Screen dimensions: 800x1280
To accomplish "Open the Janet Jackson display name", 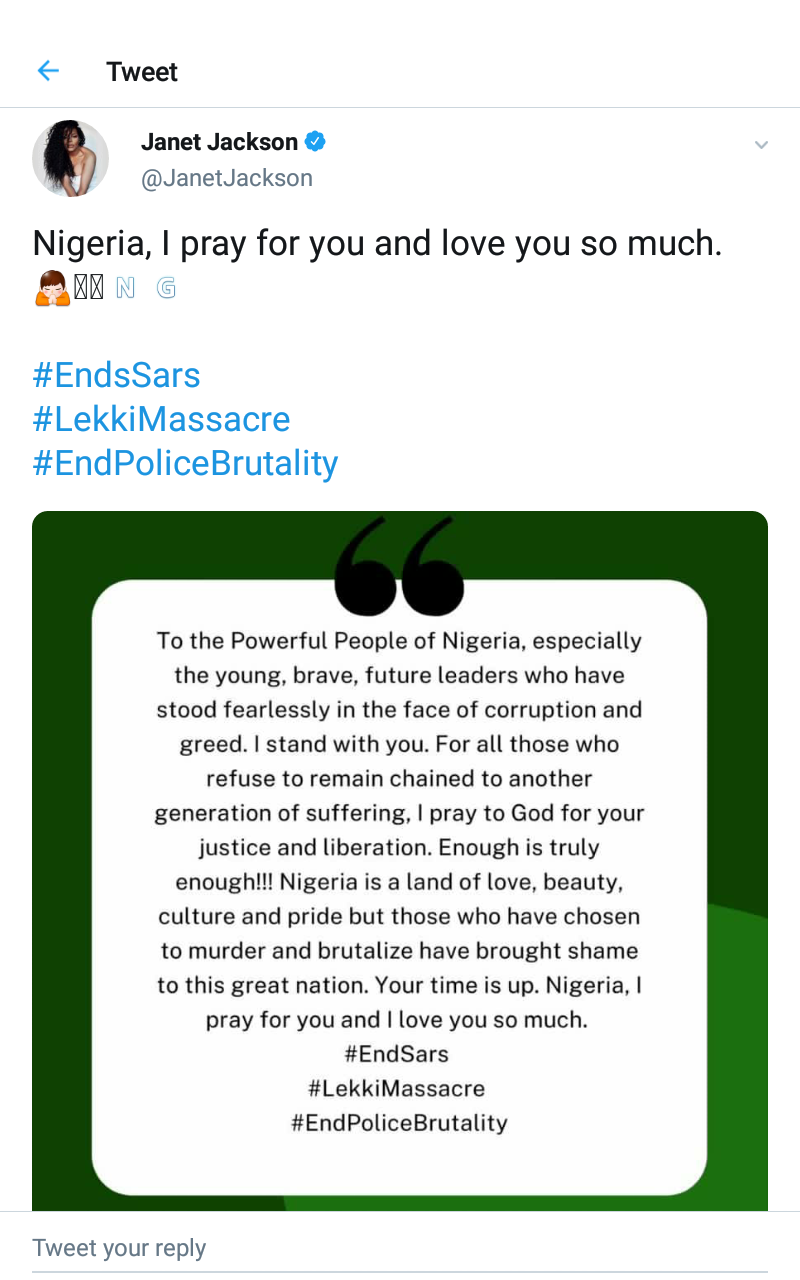I will tap(219, 142).
